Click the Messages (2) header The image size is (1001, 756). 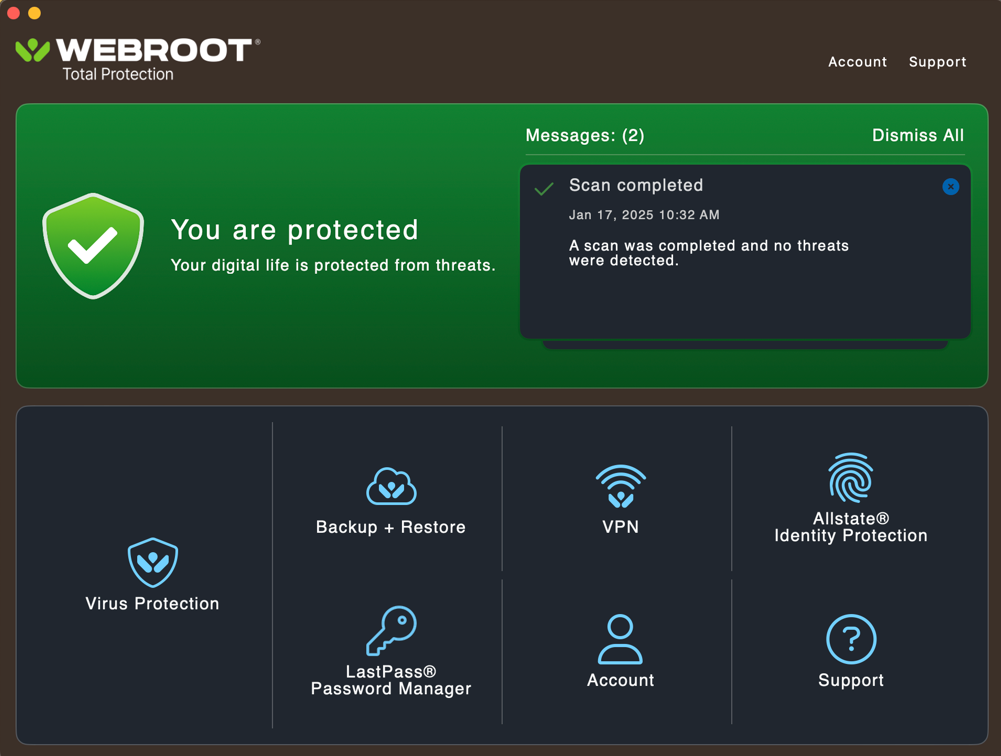(x=584, y=135)
